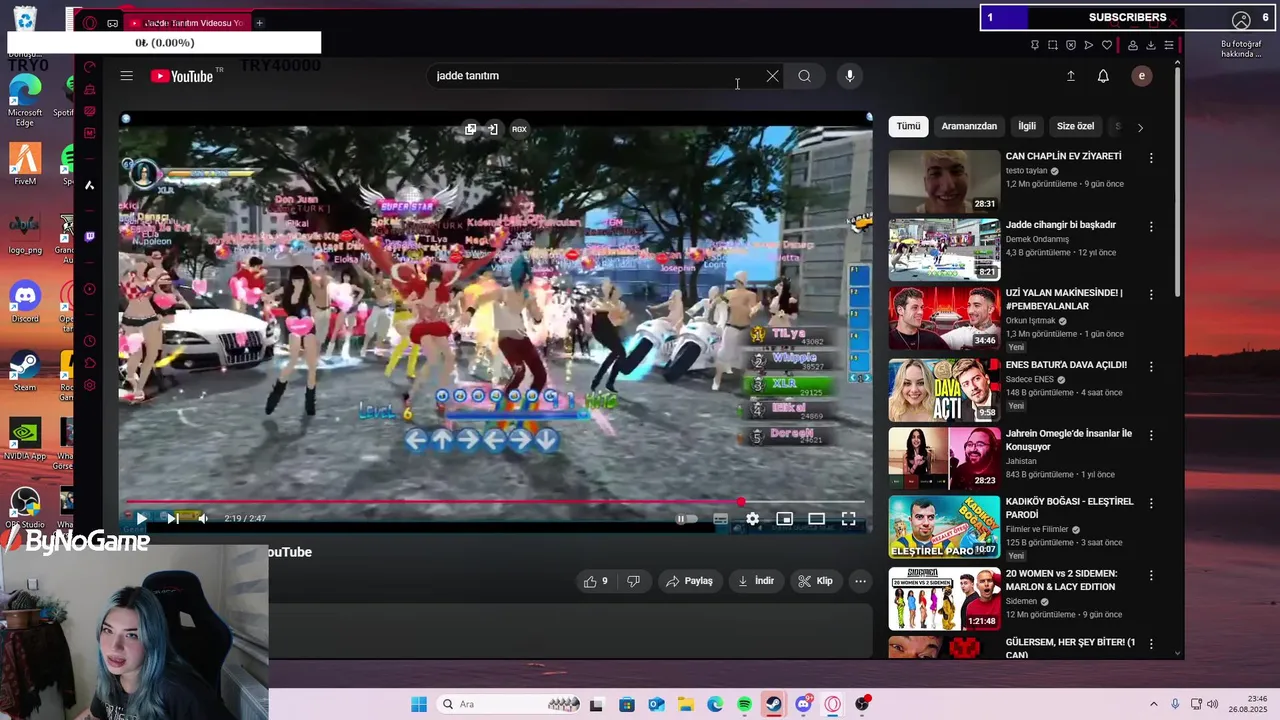Viewport: 1280px width, 720px height.
Task: Open options for 20 WOMEN vs 2 SIDEMEN
Action: pyautogui.click(x=1151, y=575)
